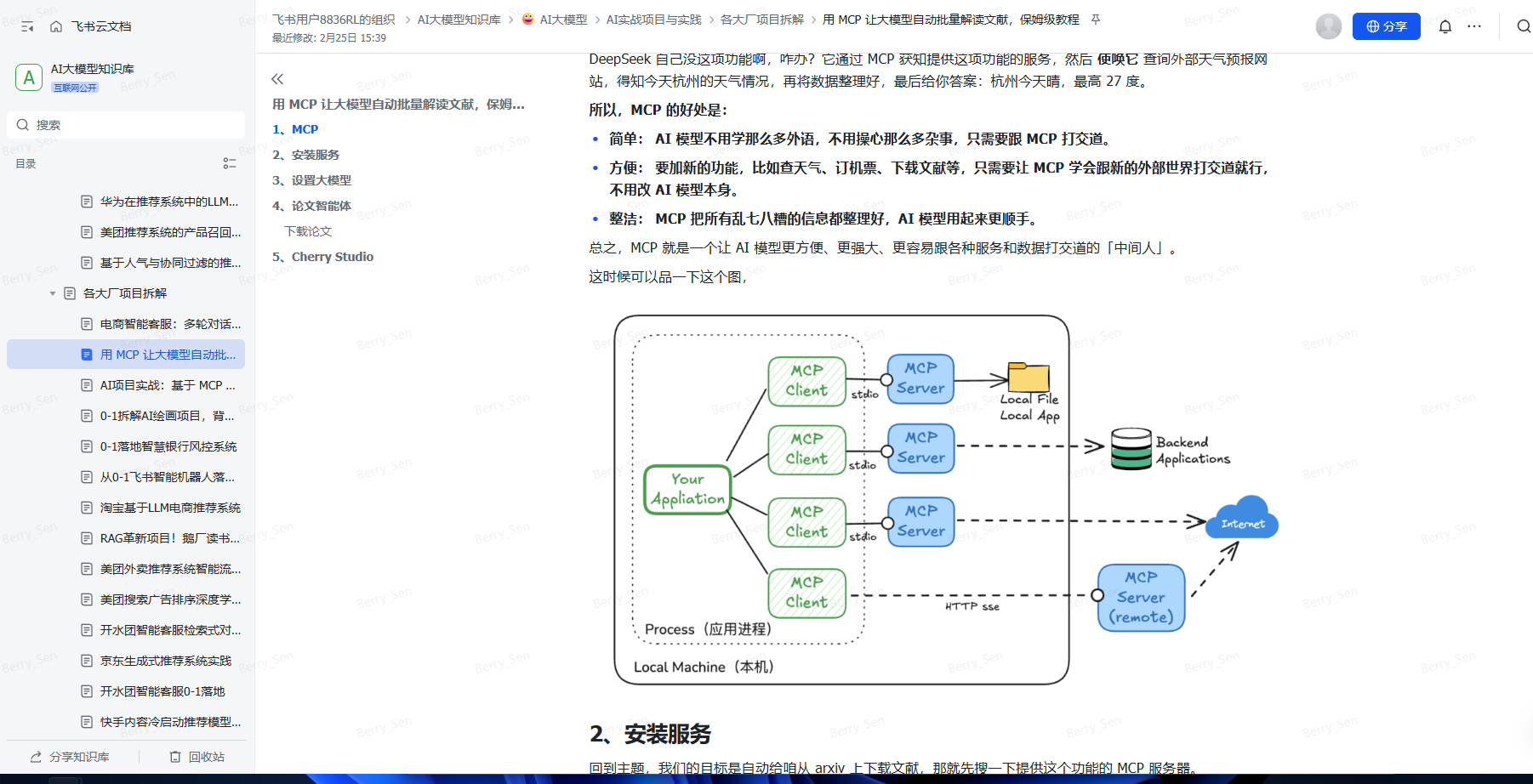Collapse the 各大厂项目拆解 folder caret

pos(53,293)
